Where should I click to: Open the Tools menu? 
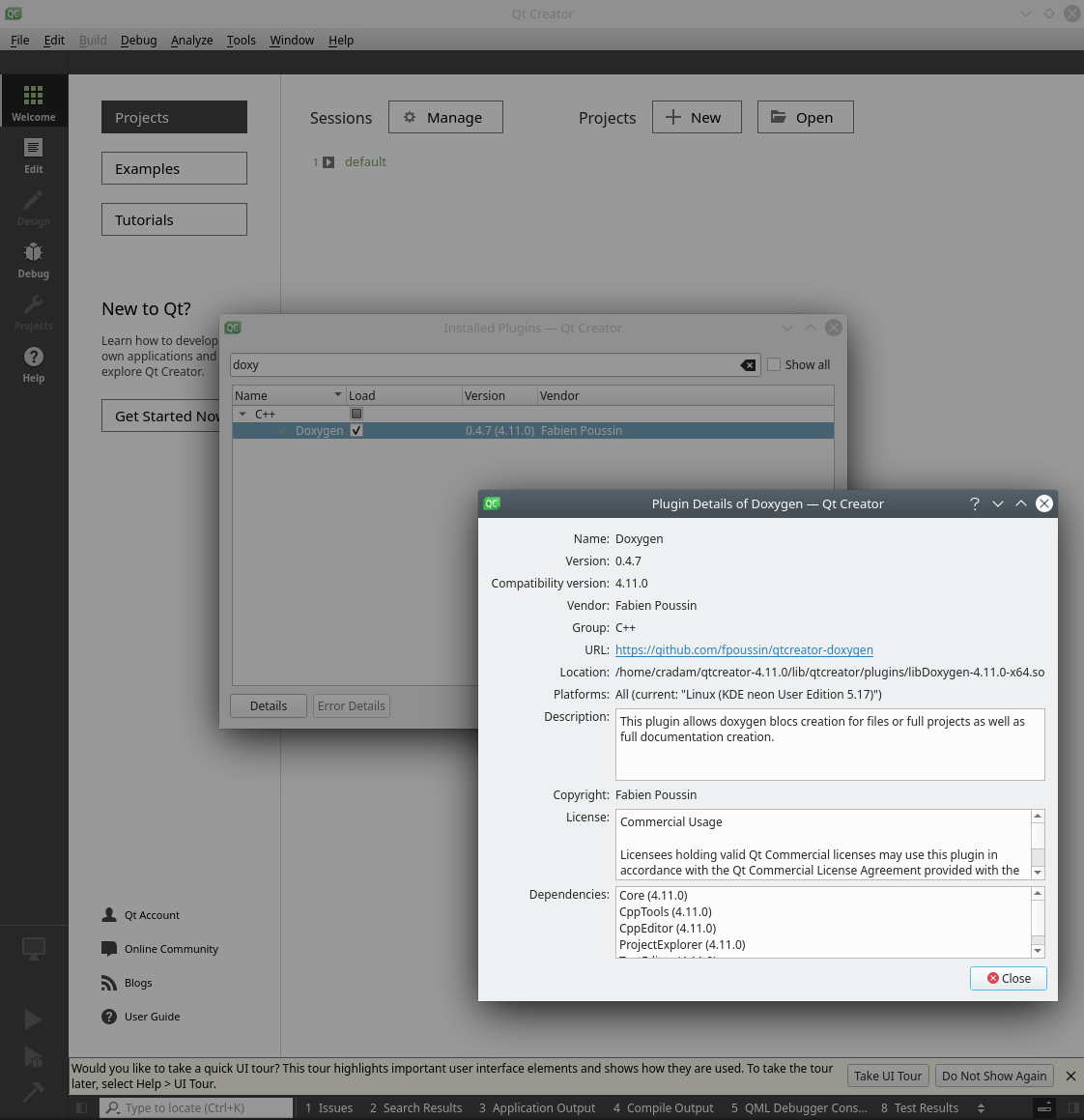(241, 40)
